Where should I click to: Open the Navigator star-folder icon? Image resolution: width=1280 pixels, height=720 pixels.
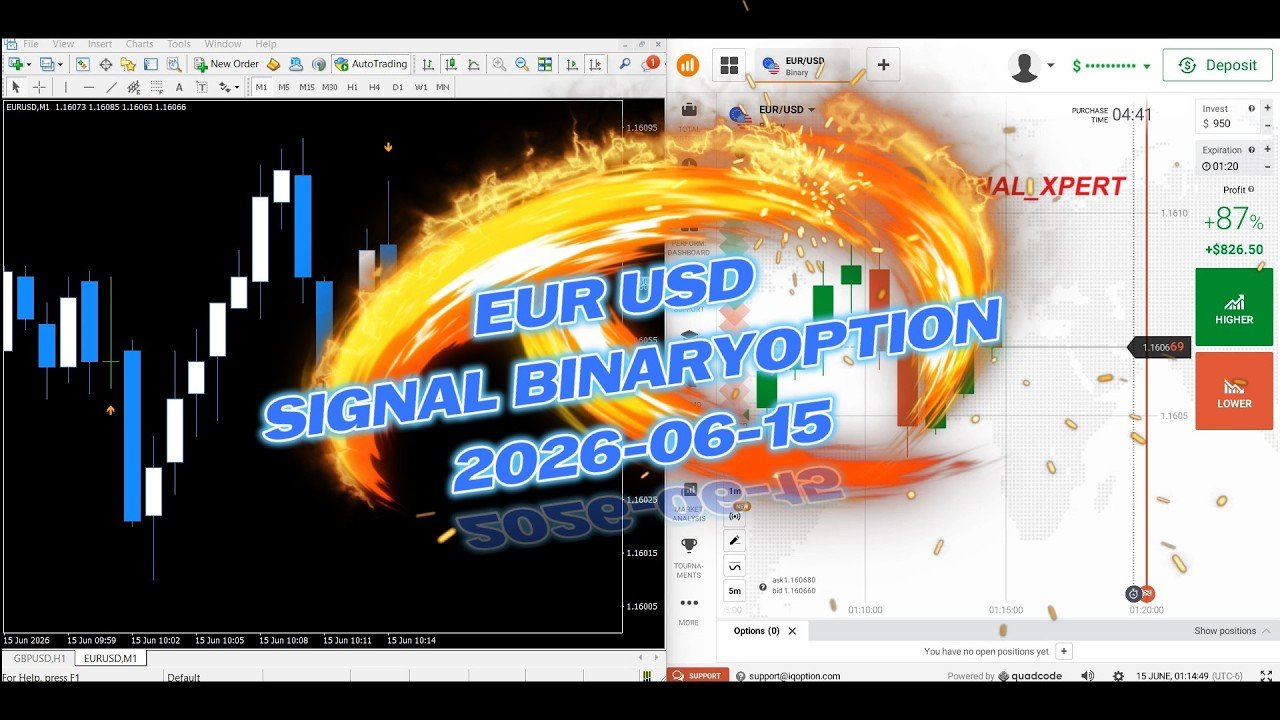pyautogui.click(x=128, y=64)
